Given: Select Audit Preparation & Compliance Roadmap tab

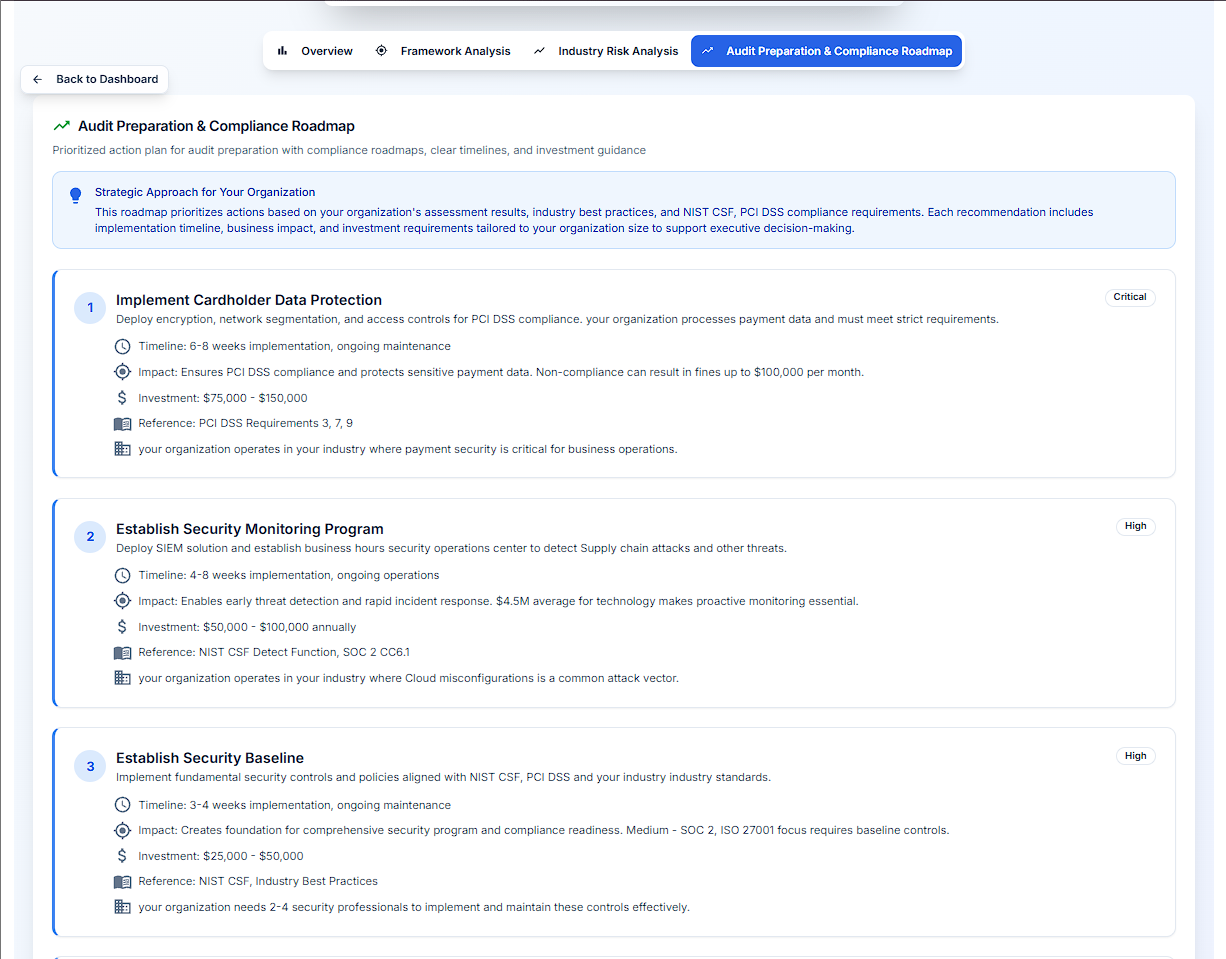Looking at the screenshot, I should click(x=826, y=51).
